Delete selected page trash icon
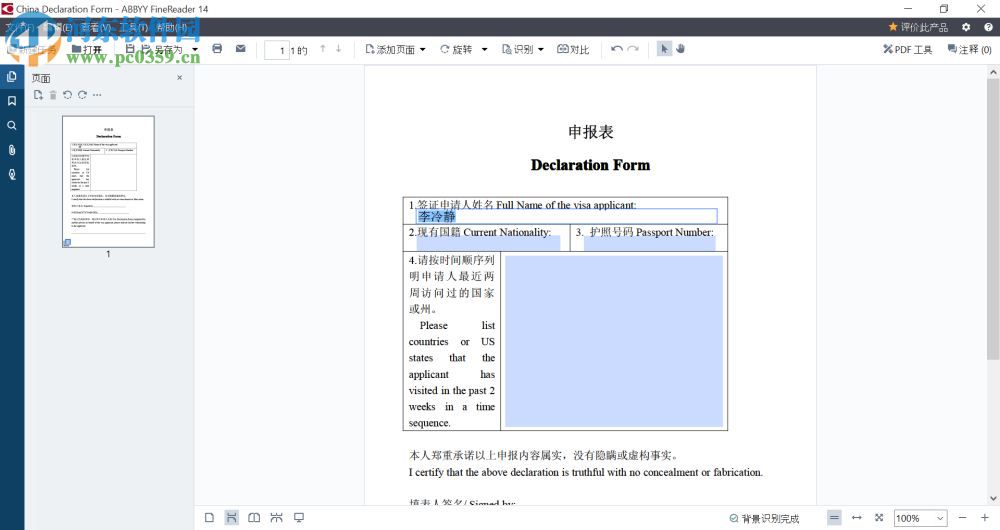This screenshot has width=1000, height=530. pyautogui.click(x=53, y=95)
